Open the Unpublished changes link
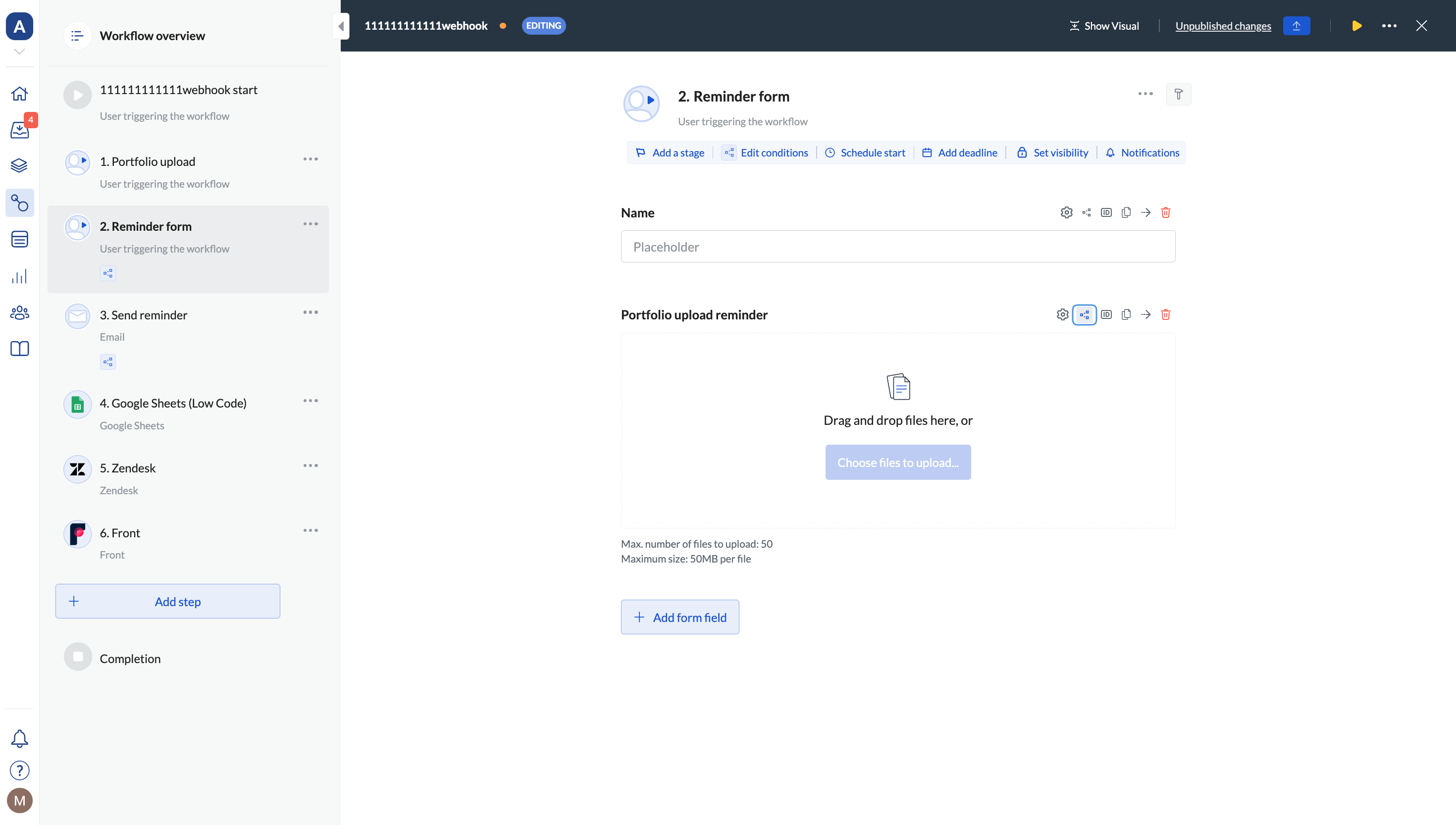 (x=1223, y=25)
